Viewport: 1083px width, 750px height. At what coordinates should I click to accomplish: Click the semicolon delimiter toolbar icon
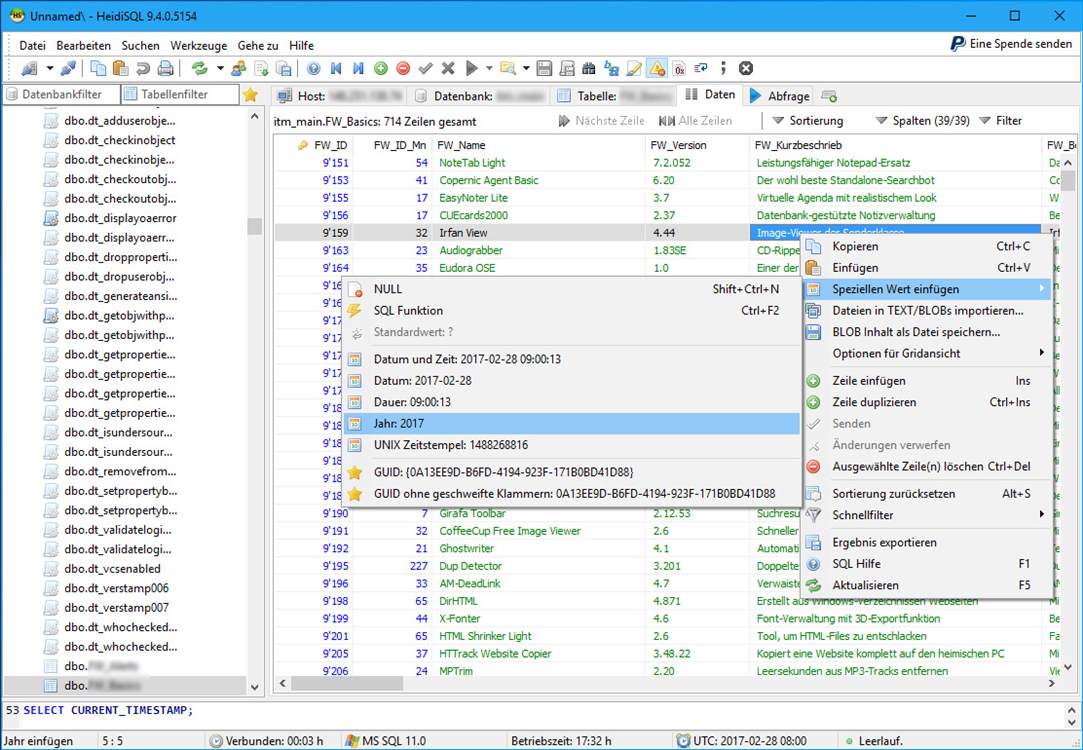[x=723, y=68]
